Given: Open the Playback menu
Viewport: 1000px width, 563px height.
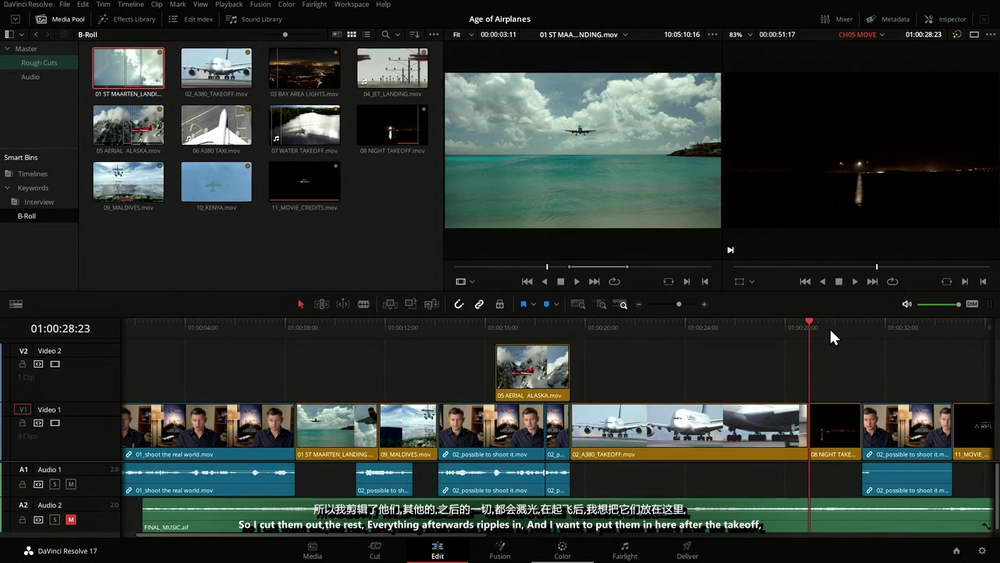Looking at the screenshot, I should click(x=228, y=4).
